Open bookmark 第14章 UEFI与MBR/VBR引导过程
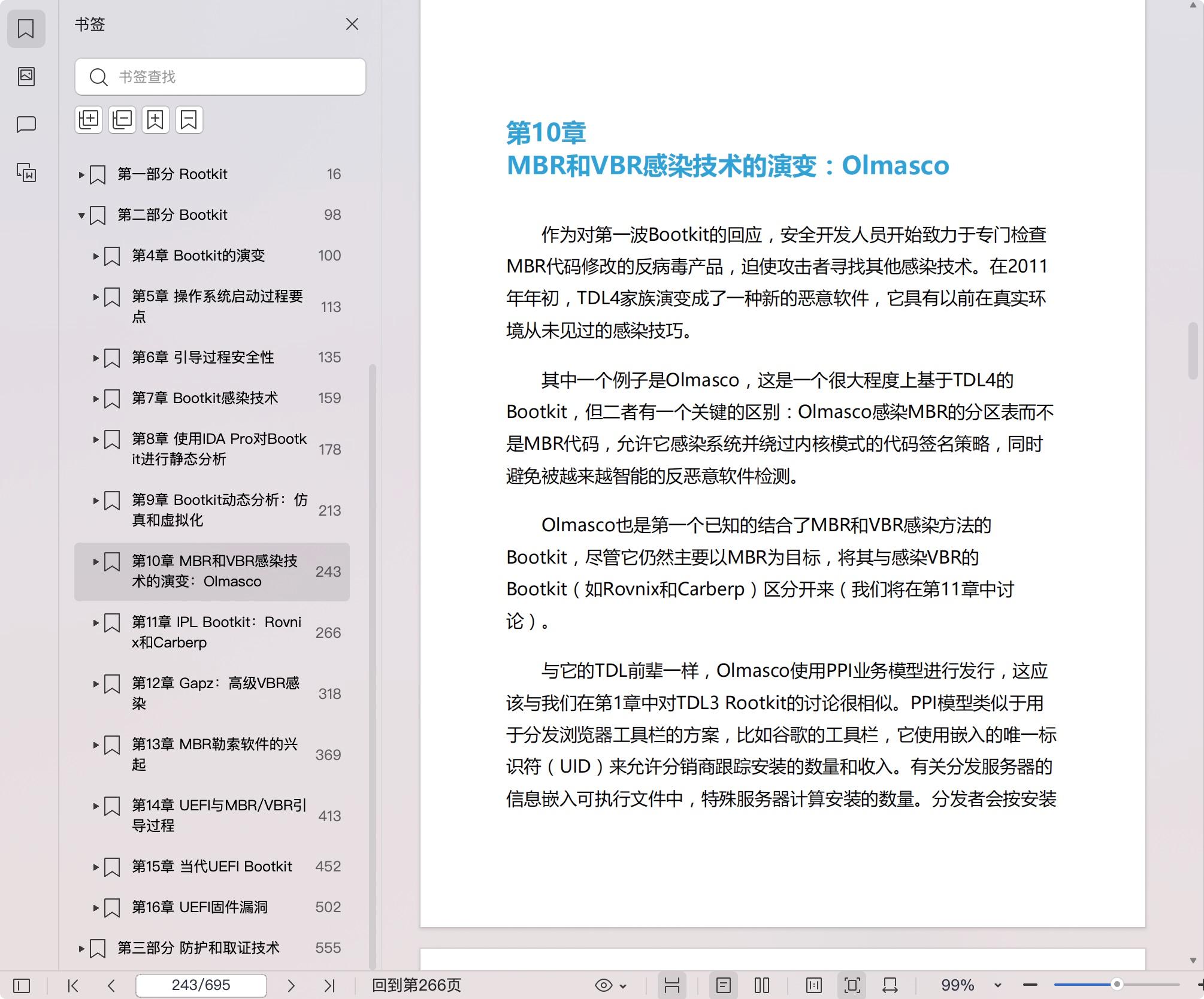The image size is (1204, 999). (x=219, y=816)
